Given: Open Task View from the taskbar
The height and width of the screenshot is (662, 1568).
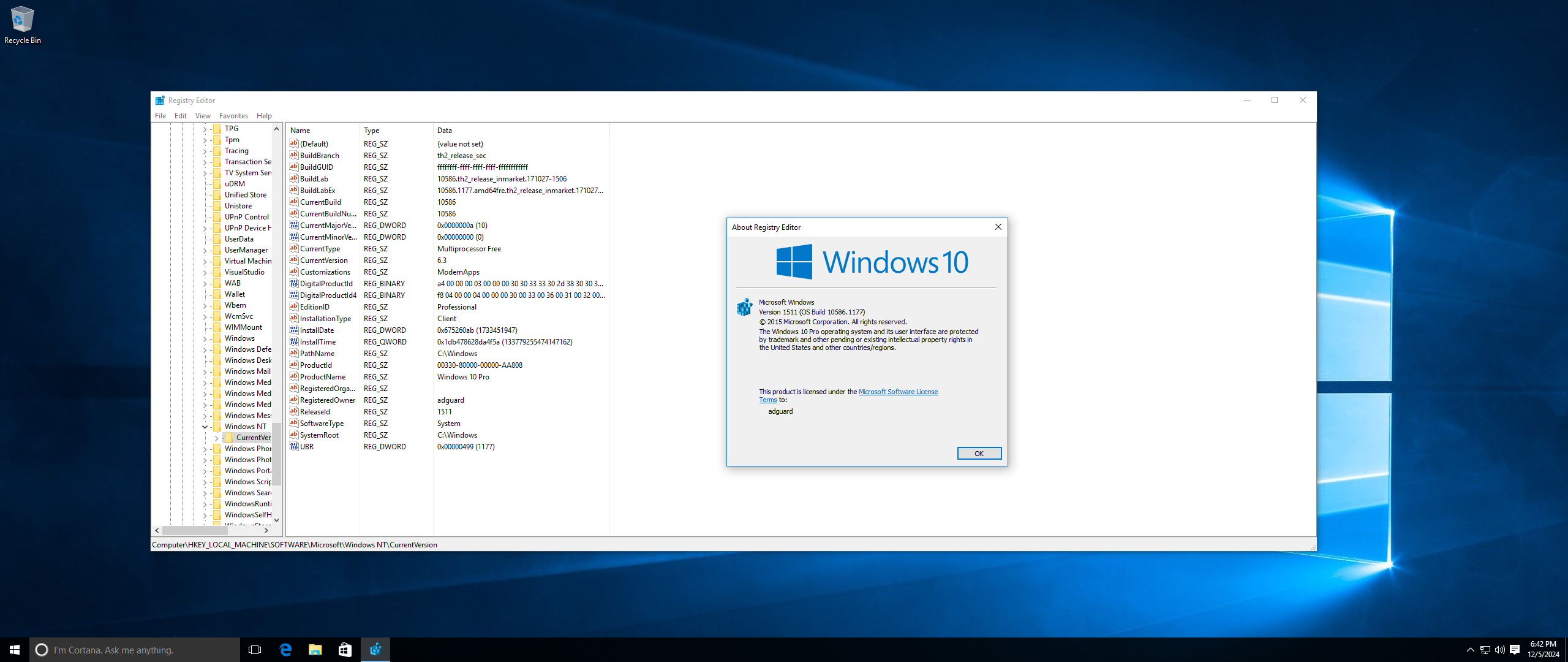Looking at the screenshot, I should pyautogui.click(x=255, y=650).
